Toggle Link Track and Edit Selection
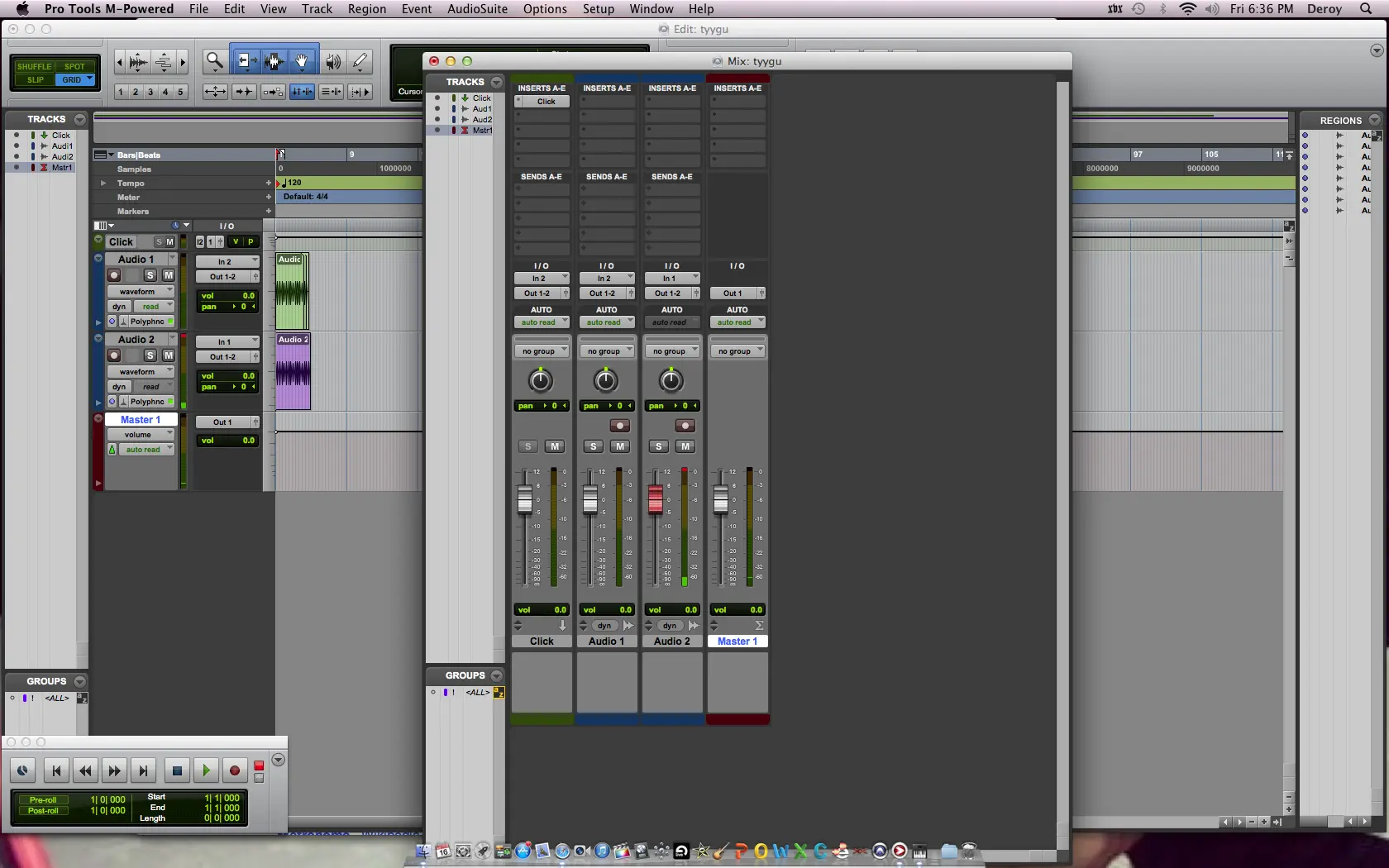This screenshot has width=1389, height=868. tap(331, 92)
